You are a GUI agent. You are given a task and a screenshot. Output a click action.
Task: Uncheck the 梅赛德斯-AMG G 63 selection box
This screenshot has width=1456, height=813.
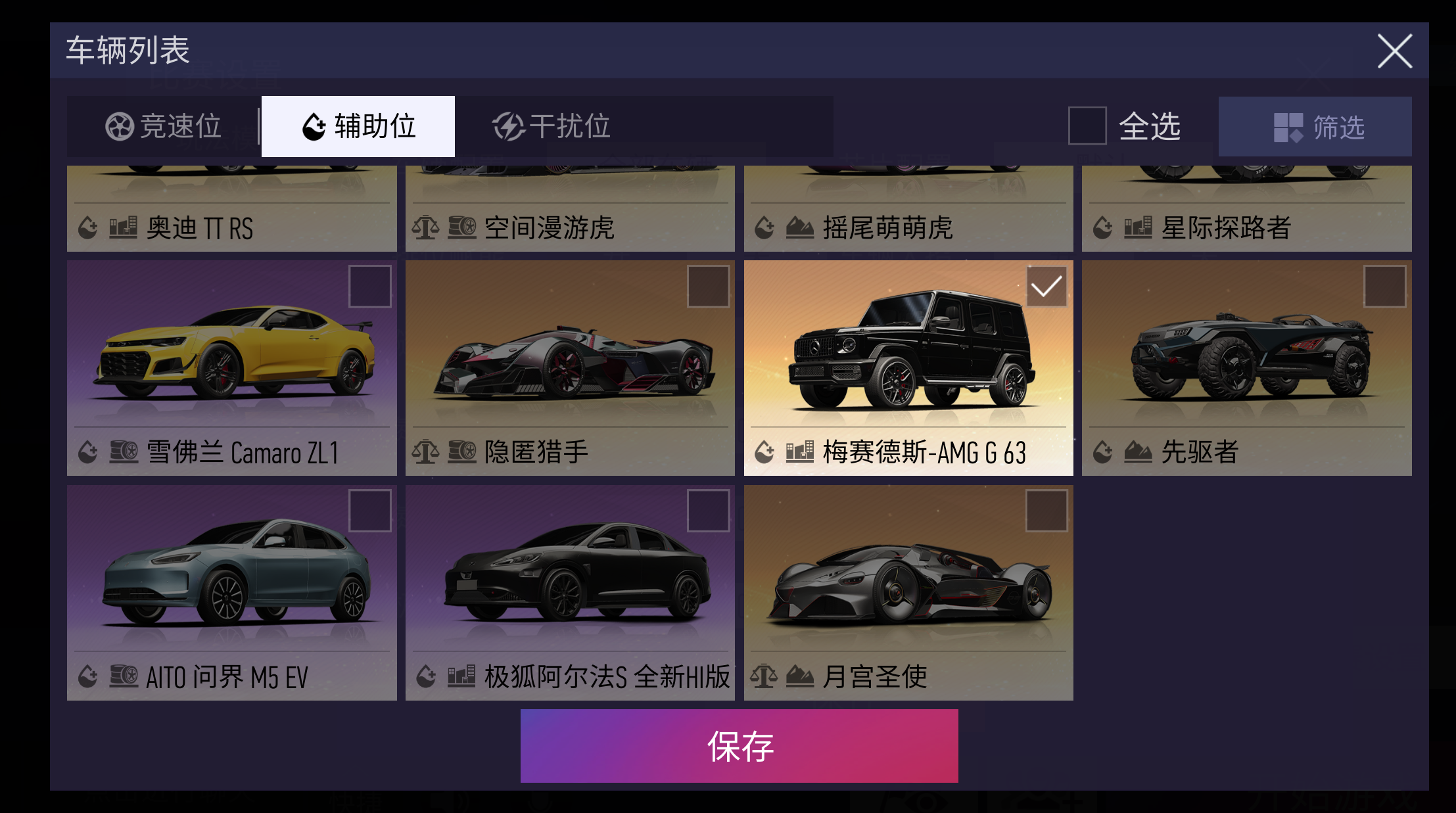point(1046,287)
